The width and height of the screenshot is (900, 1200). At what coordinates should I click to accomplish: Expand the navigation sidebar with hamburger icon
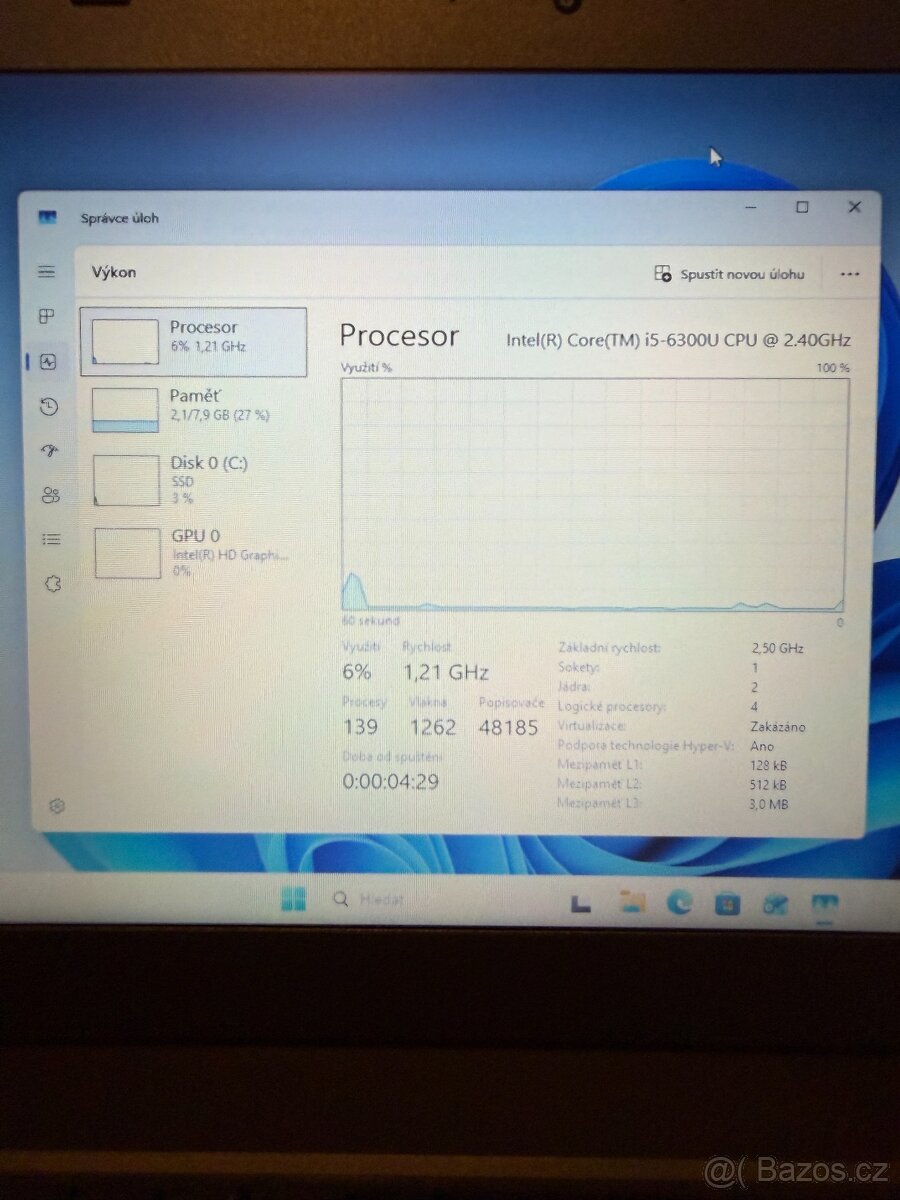click(47, 270)
